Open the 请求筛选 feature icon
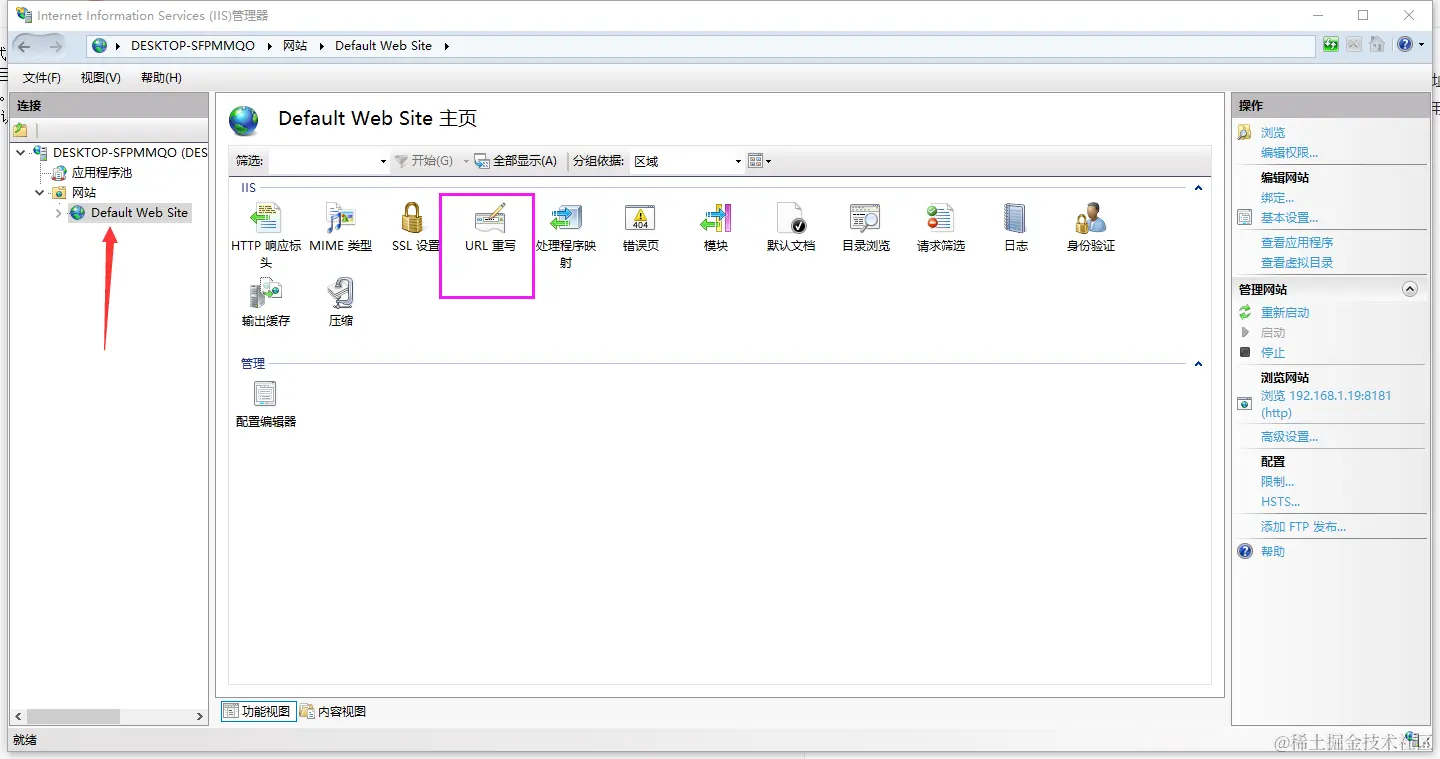This screenshot has height=759, width=1440. pos(941,228)
